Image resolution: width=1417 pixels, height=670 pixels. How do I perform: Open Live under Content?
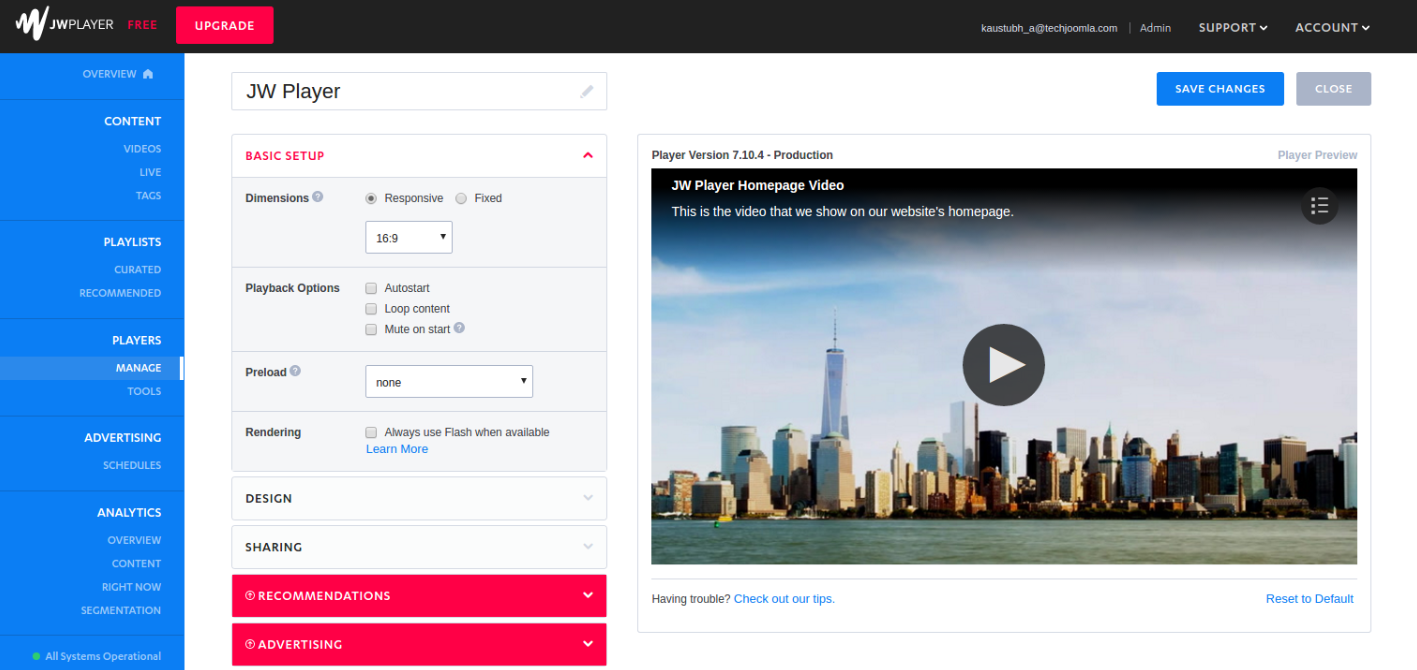(x=150, y=172)
